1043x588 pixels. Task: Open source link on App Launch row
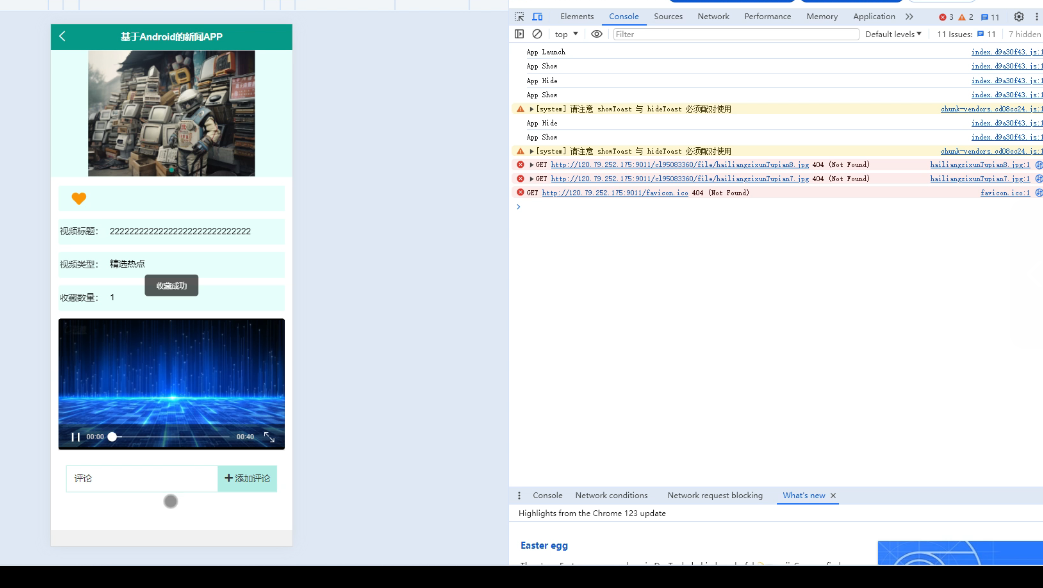1006,52
